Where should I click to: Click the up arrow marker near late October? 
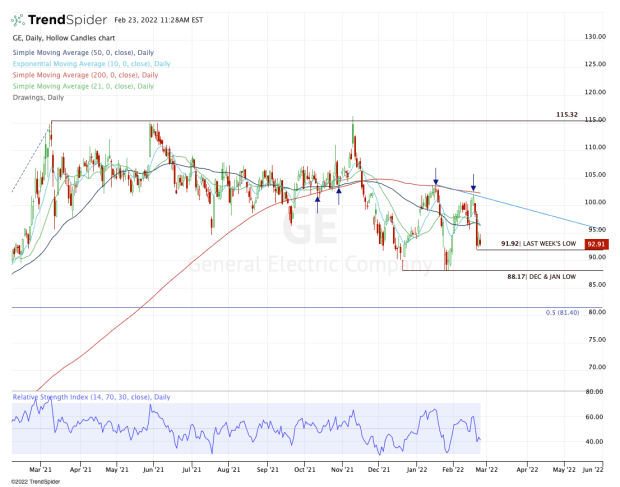(x=338, y=196)
